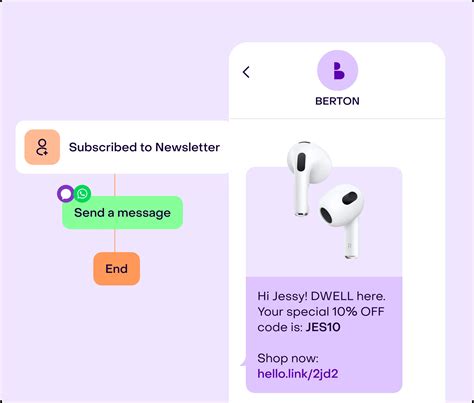Image resolution: width=474 pixels, height=403 pixels.
Task: Select the JES10 discount code text
Action: point(323,327)
